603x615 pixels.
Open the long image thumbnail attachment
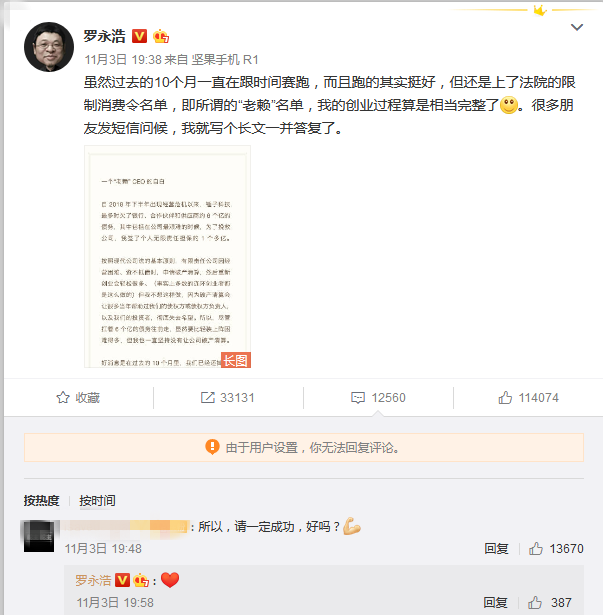coord(168,257)
